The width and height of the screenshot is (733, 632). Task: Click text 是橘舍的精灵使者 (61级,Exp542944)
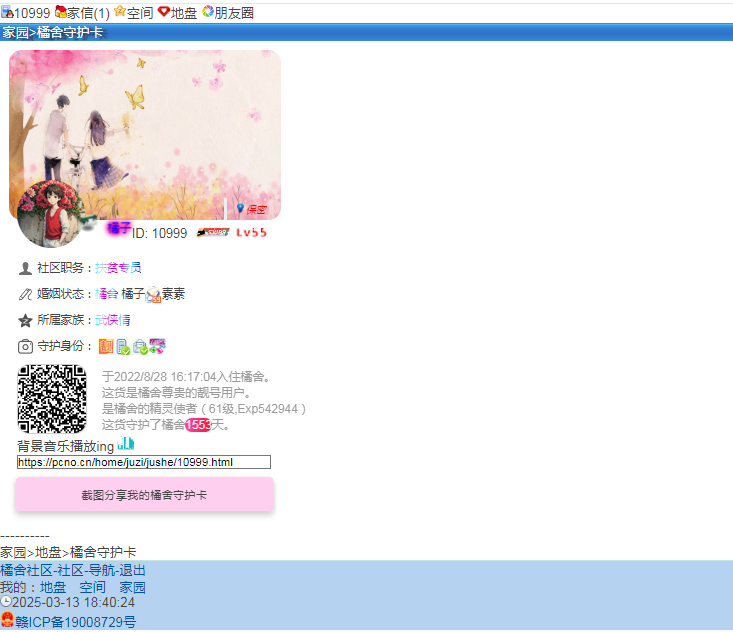point(204,409)
